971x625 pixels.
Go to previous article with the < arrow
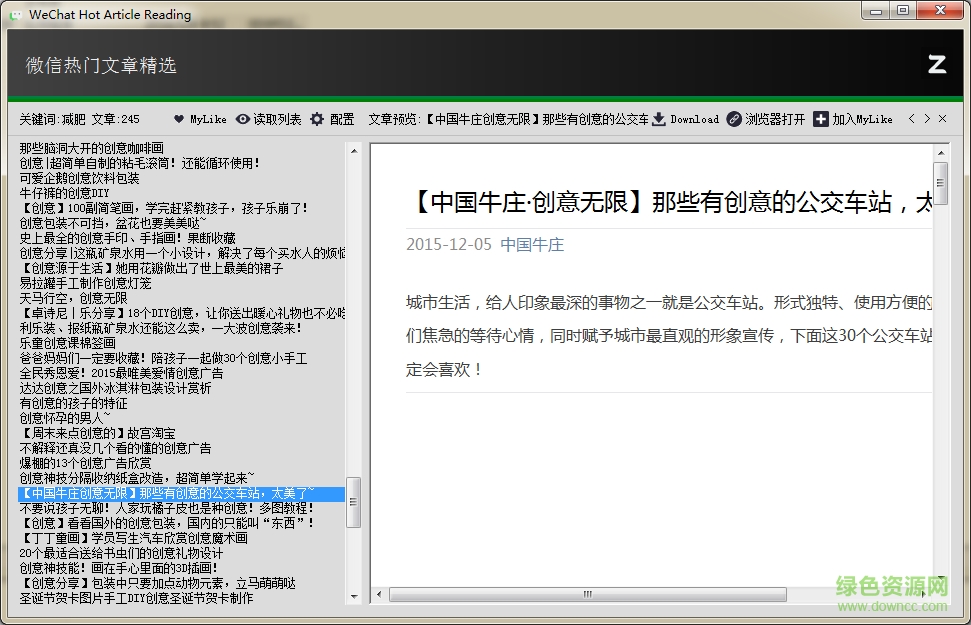(912, 118)
